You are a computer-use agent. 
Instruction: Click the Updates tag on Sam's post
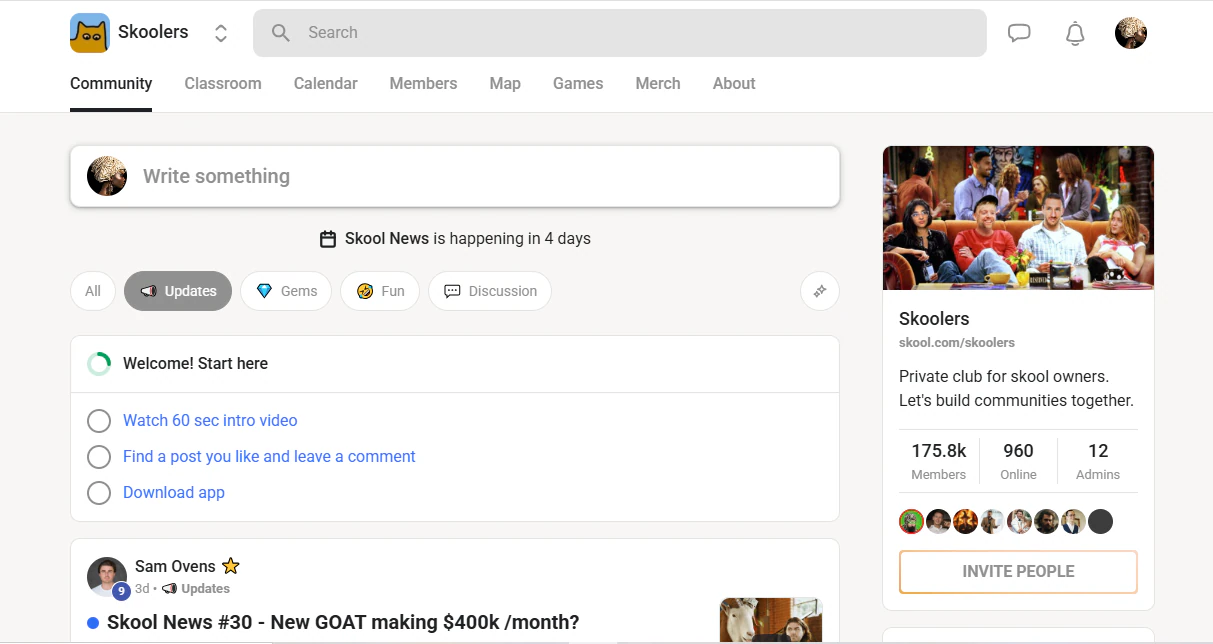coord(196,589)
